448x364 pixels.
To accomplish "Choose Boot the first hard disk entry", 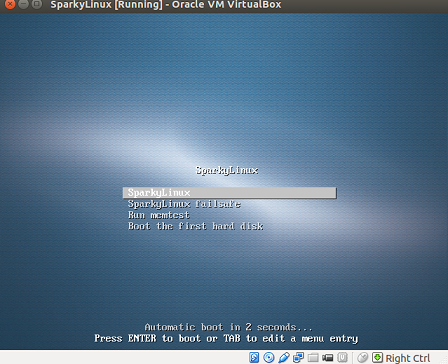I will click(196, 226).
